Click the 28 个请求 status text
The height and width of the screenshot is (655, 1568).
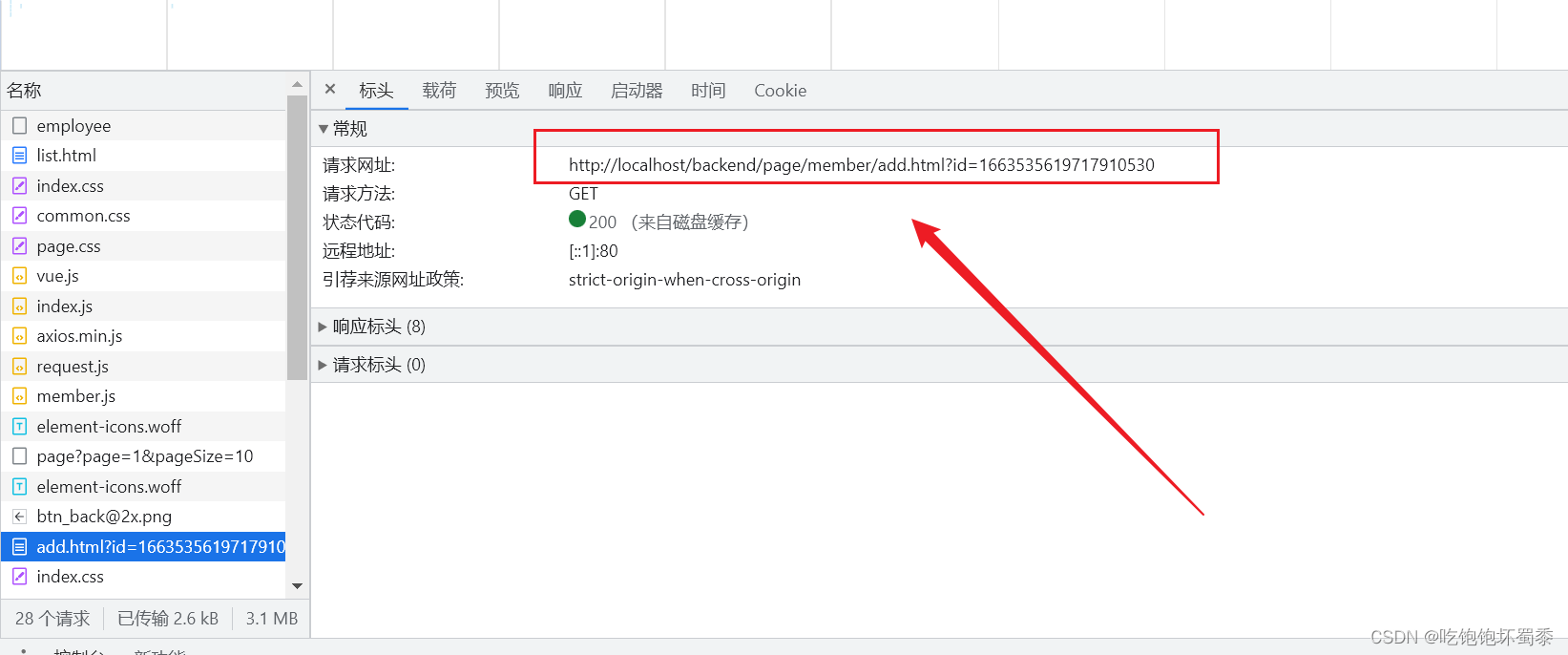[x=52, y=618]
